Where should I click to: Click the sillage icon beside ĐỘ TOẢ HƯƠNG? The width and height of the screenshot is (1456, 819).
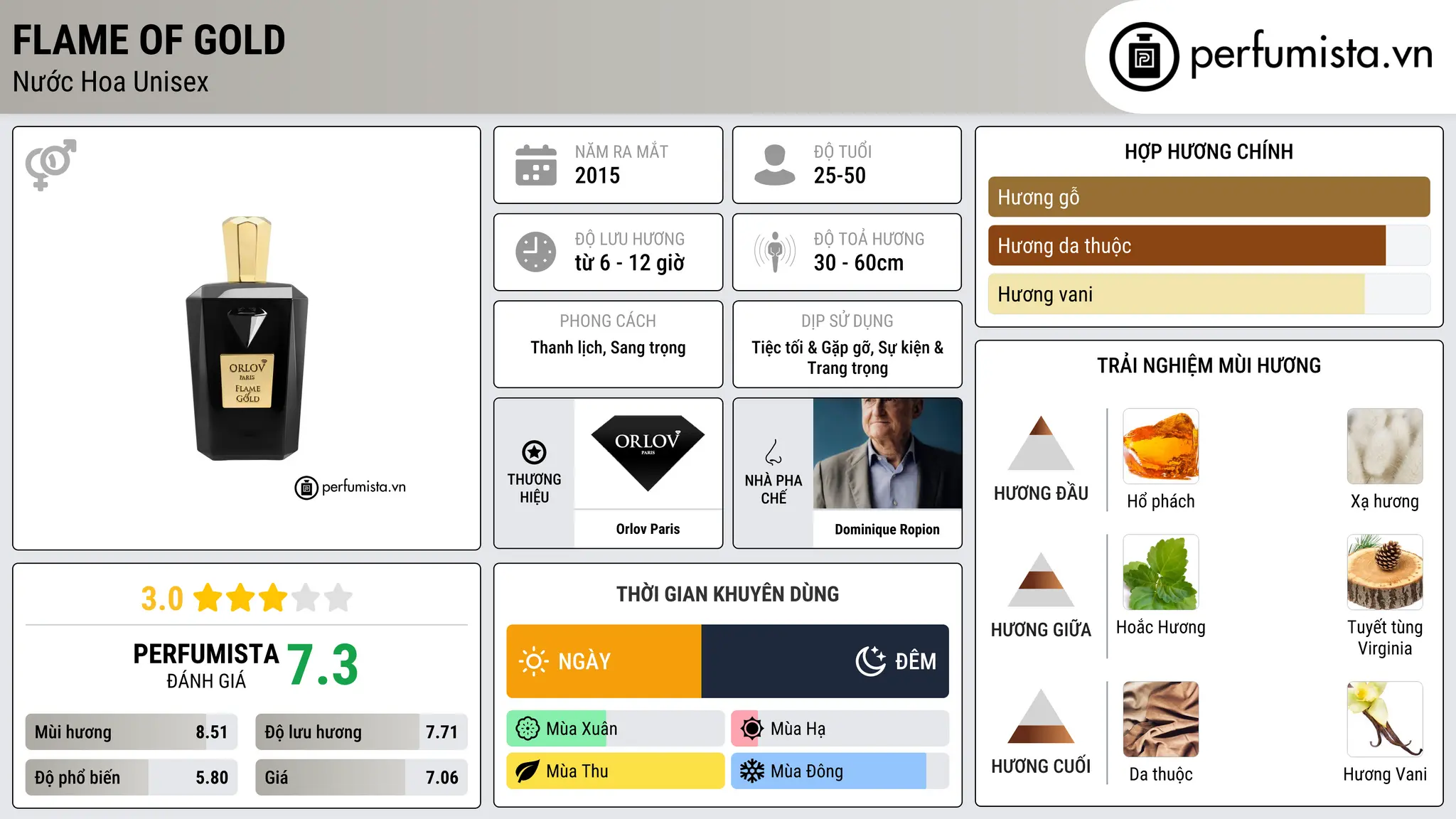pyautogui.click(x=775, y=252)
